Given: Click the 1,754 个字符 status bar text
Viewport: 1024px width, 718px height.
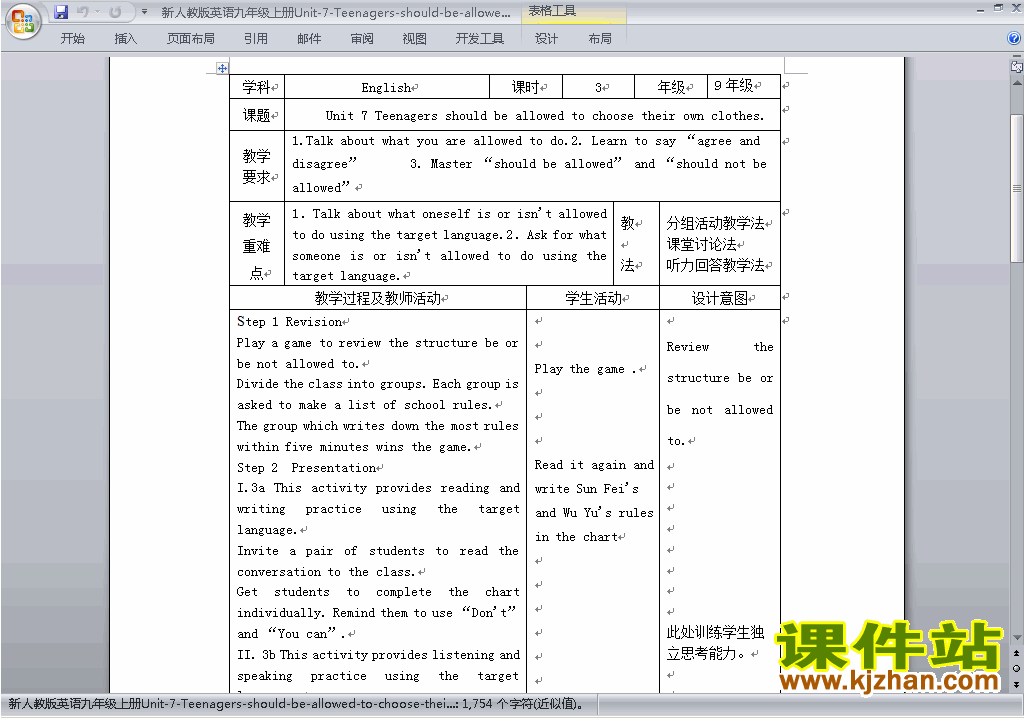Looking at the screenshot, I should [x=522, y=704].
